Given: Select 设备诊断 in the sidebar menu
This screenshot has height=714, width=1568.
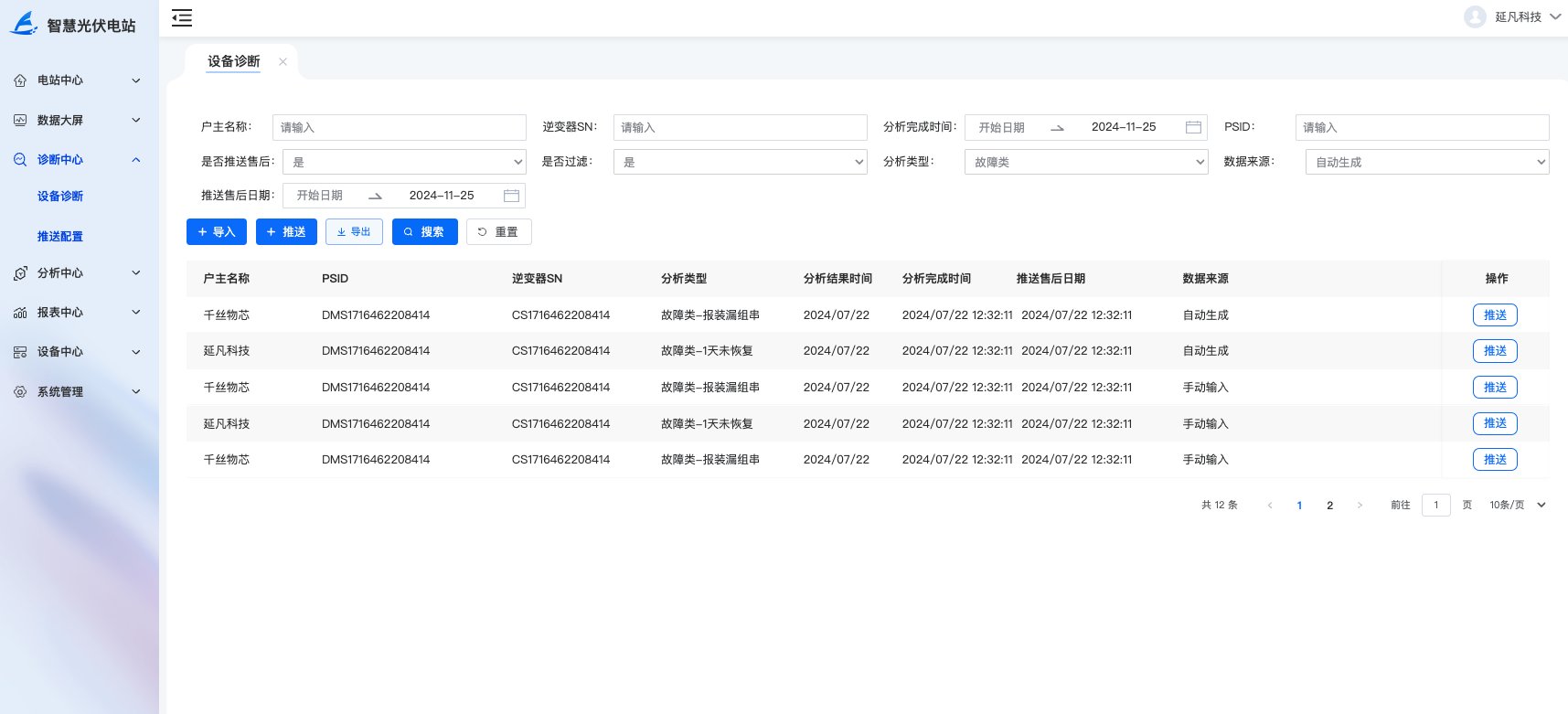Looking at the screenshot, I should 60,197.
